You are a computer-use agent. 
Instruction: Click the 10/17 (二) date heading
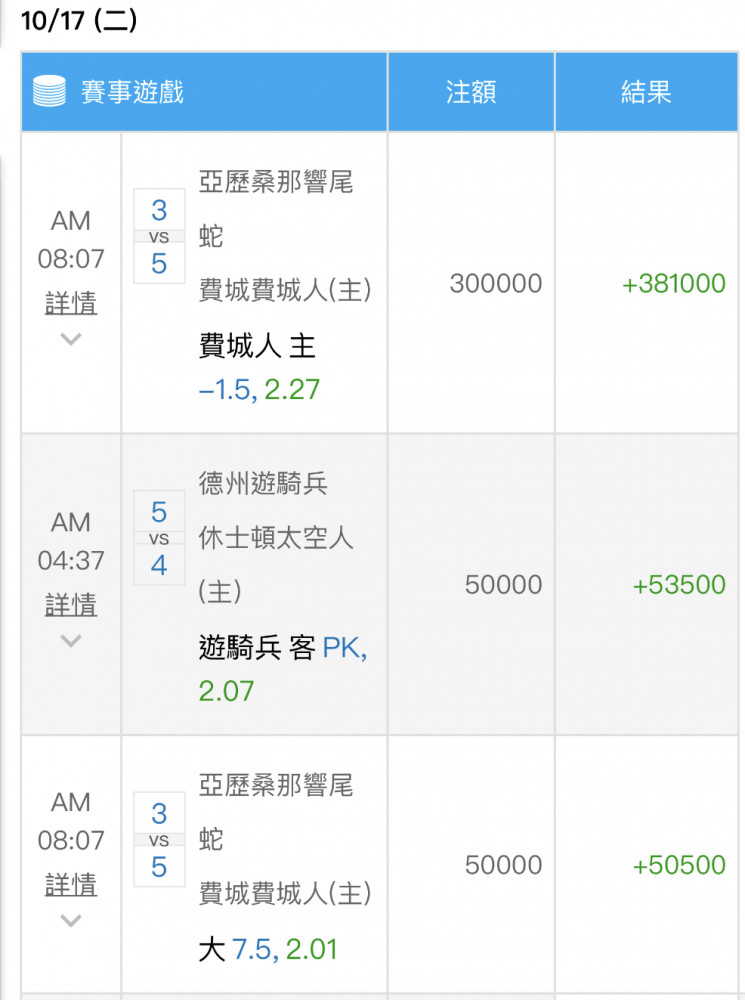(x=79, y=20)
